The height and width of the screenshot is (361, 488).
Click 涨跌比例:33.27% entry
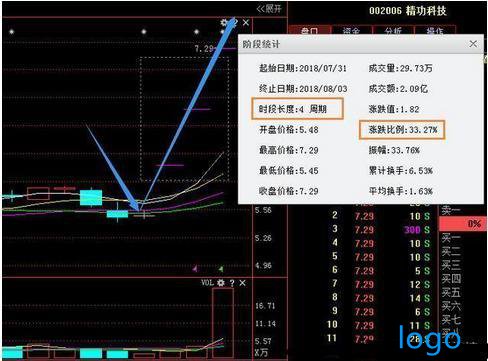click(x=403, y=130)
